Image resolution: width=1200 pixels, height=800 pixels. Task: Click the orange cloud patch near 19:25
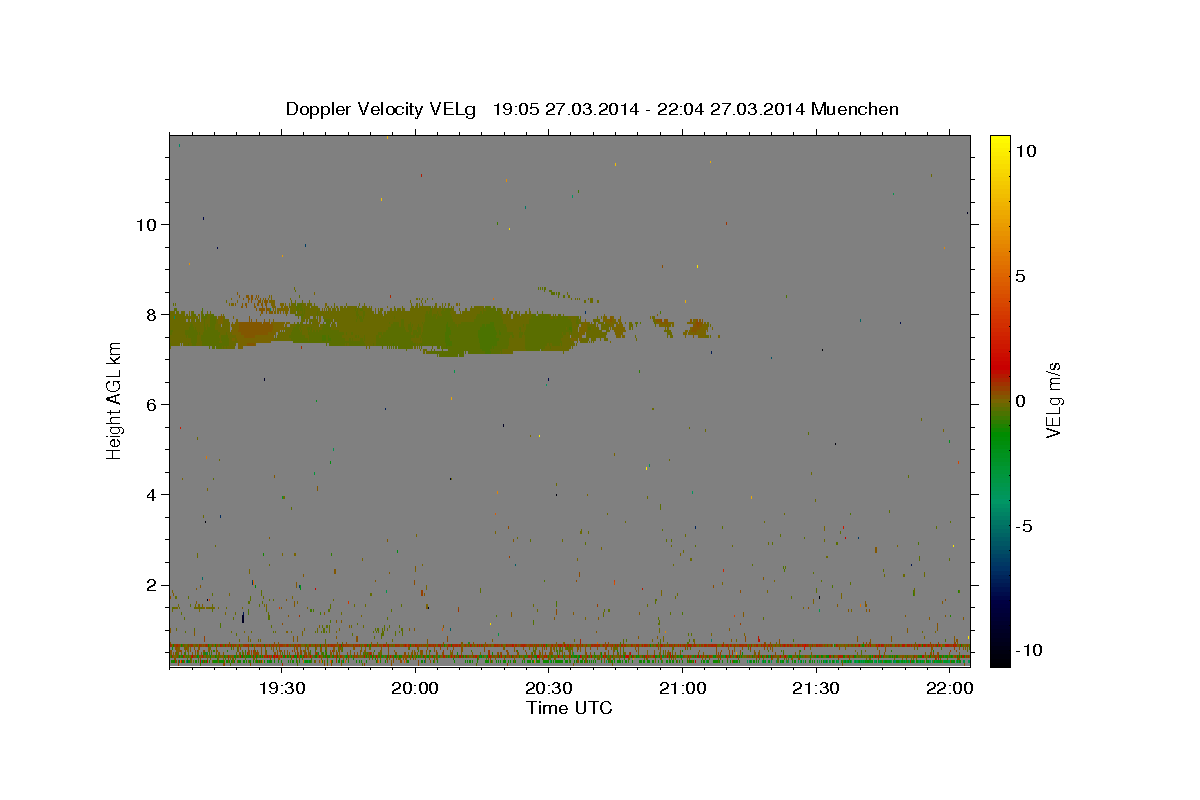[x=255, y=331]
